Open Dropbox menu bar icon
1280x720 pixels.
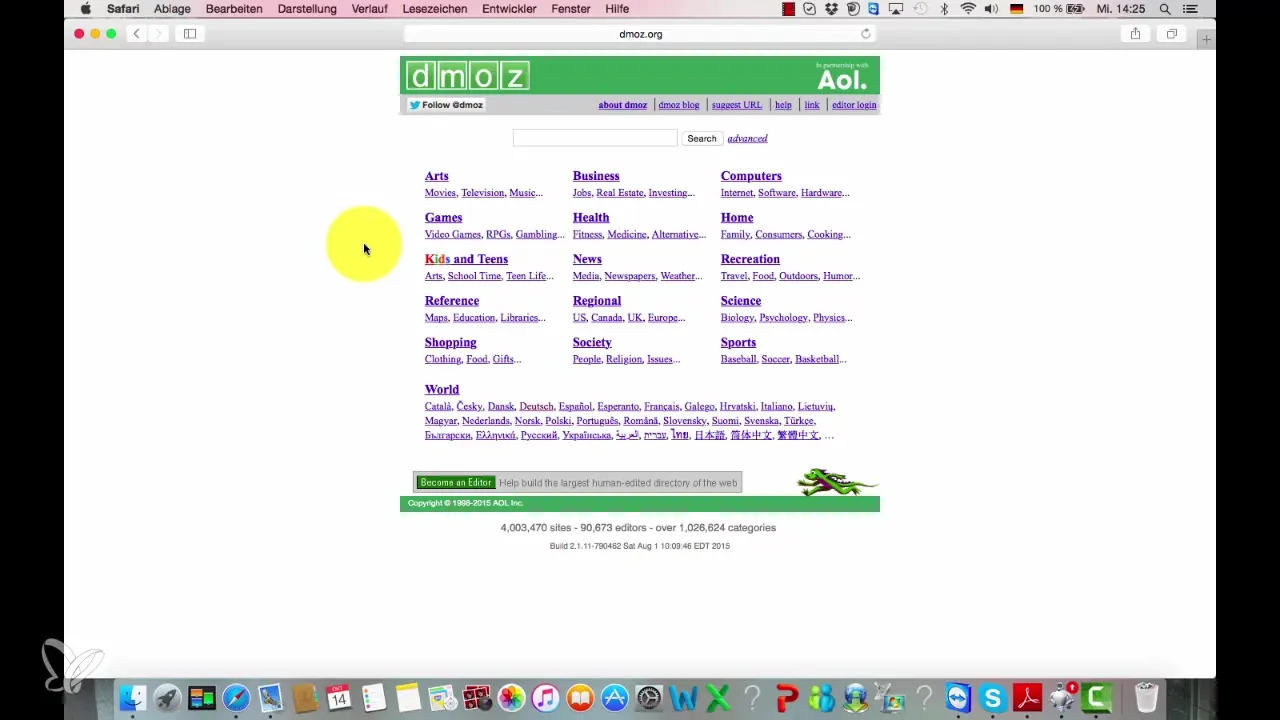(832, 9)
